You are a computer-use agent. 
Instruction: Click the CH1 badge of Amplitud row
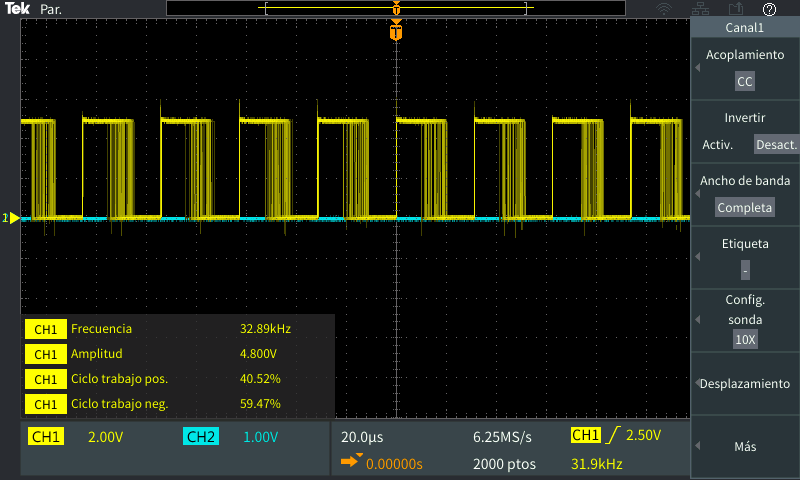(46, 355)
